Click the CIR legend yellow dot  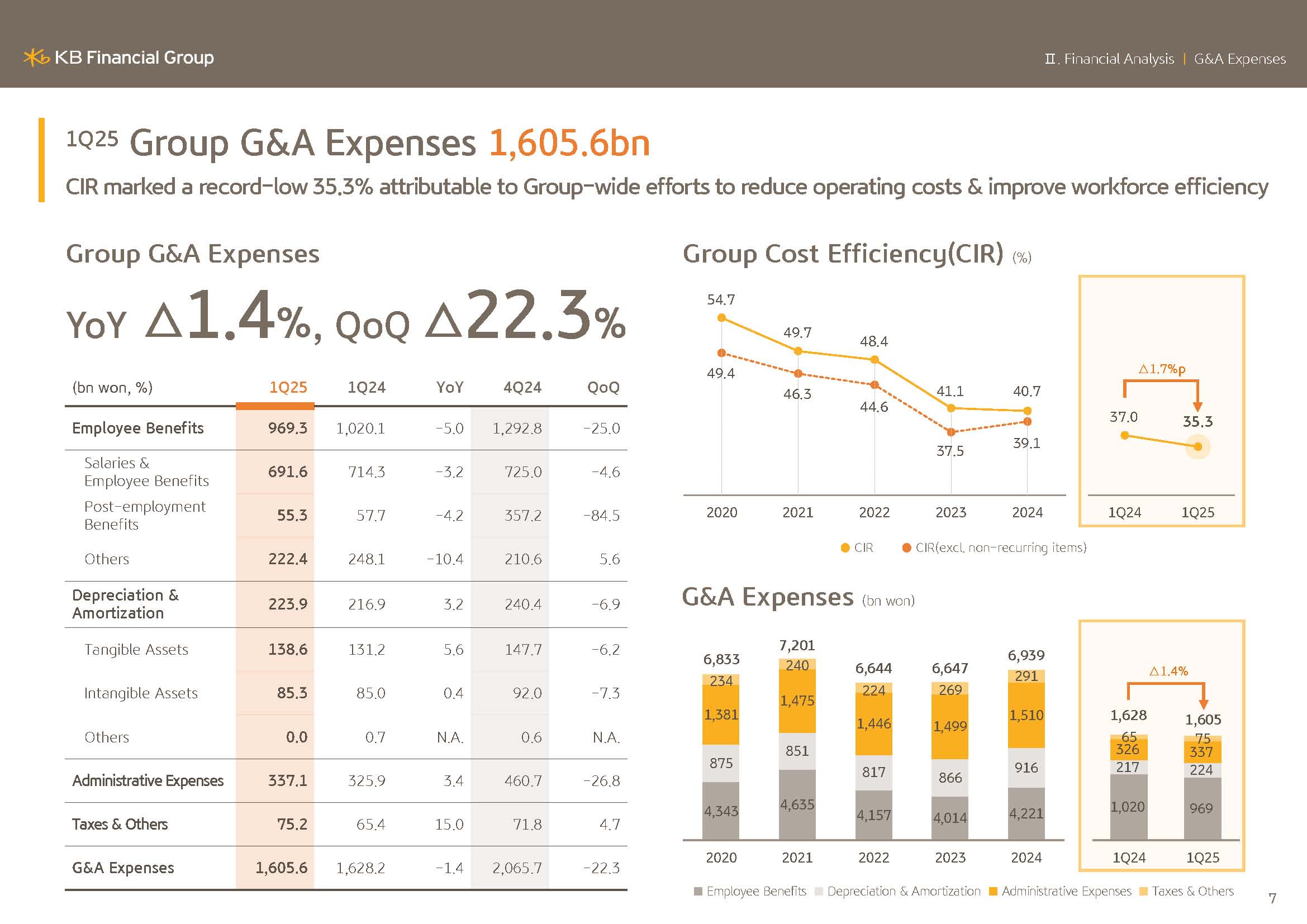(845, 547)
